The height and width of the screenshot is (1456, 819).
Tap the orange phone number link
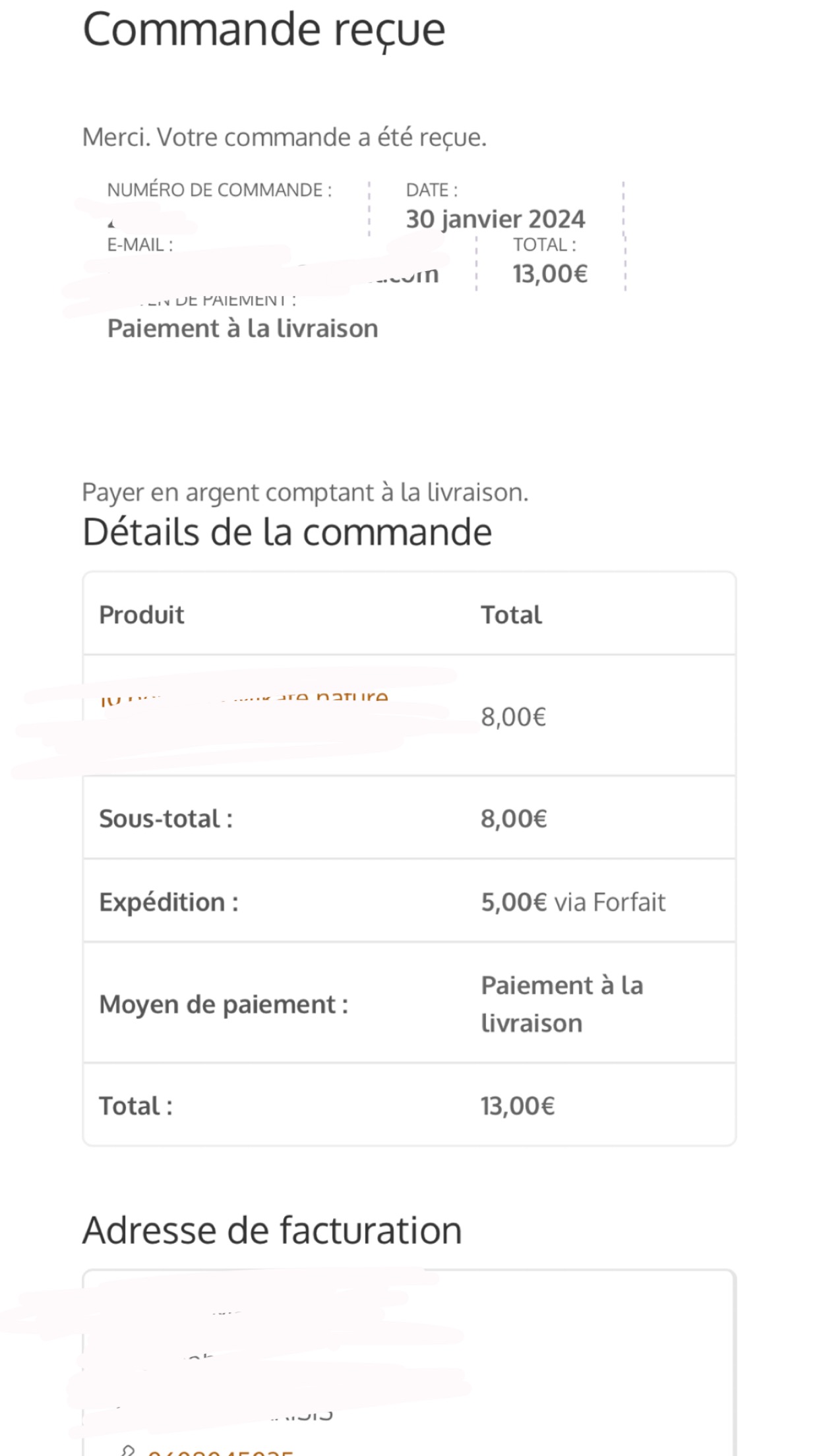[x=221, y=1451]
